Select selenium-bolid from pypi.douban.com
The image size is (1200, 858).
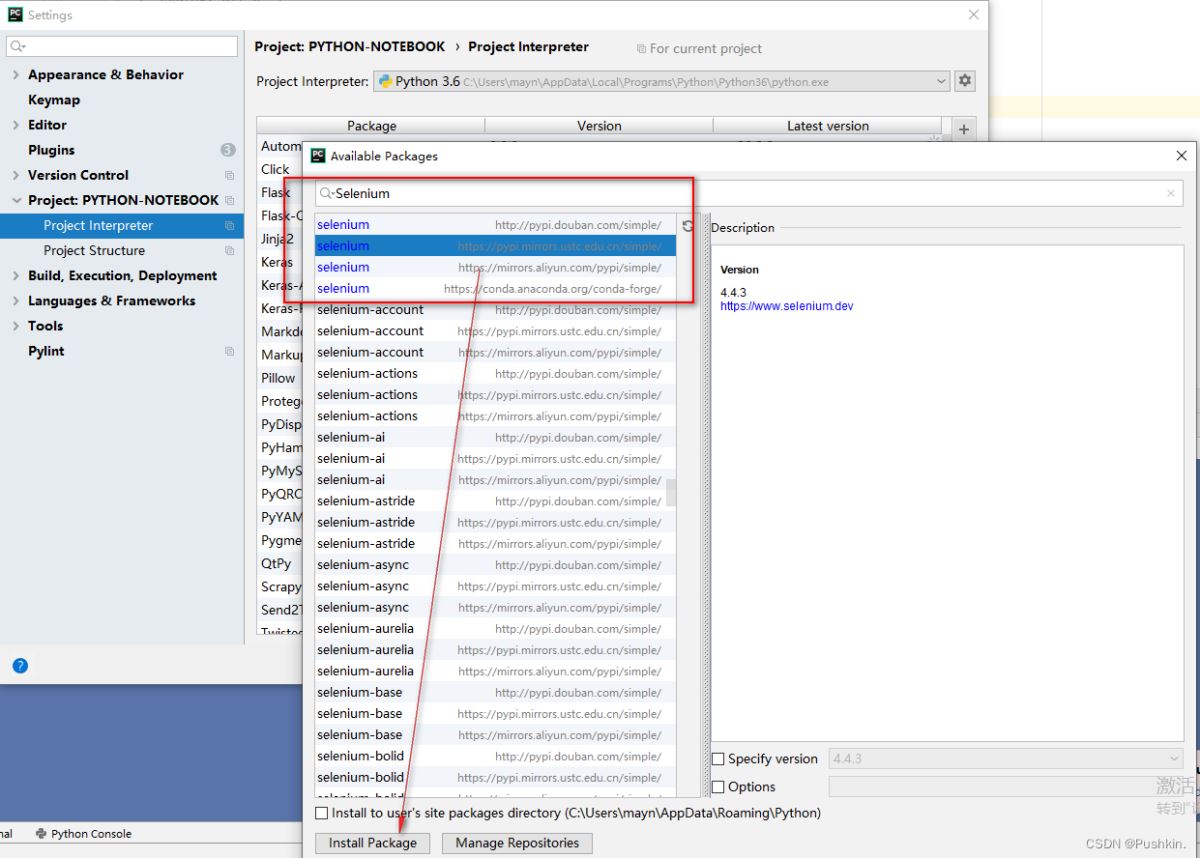point(495,756)
